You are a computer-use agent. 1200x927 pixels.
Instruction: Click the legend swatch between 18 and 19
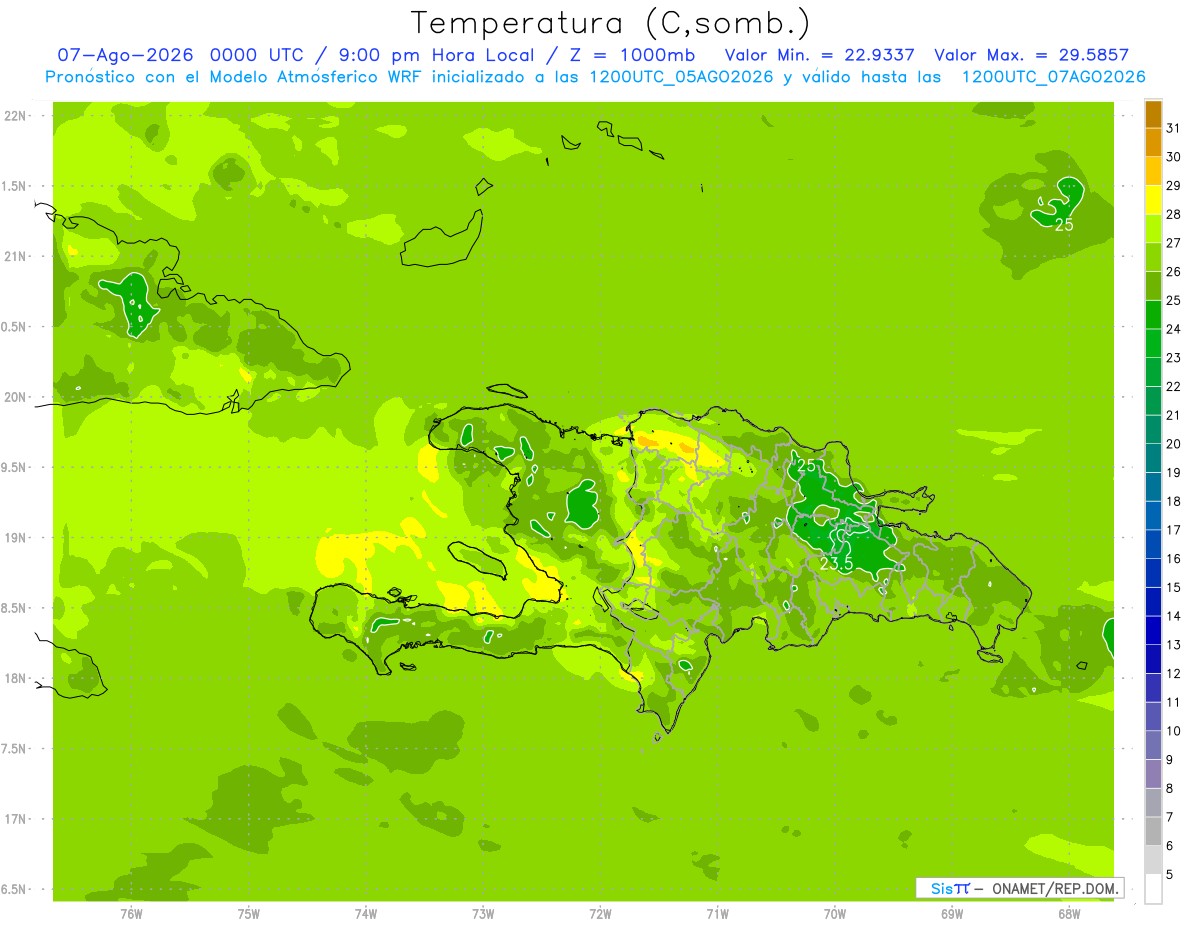1153,487
